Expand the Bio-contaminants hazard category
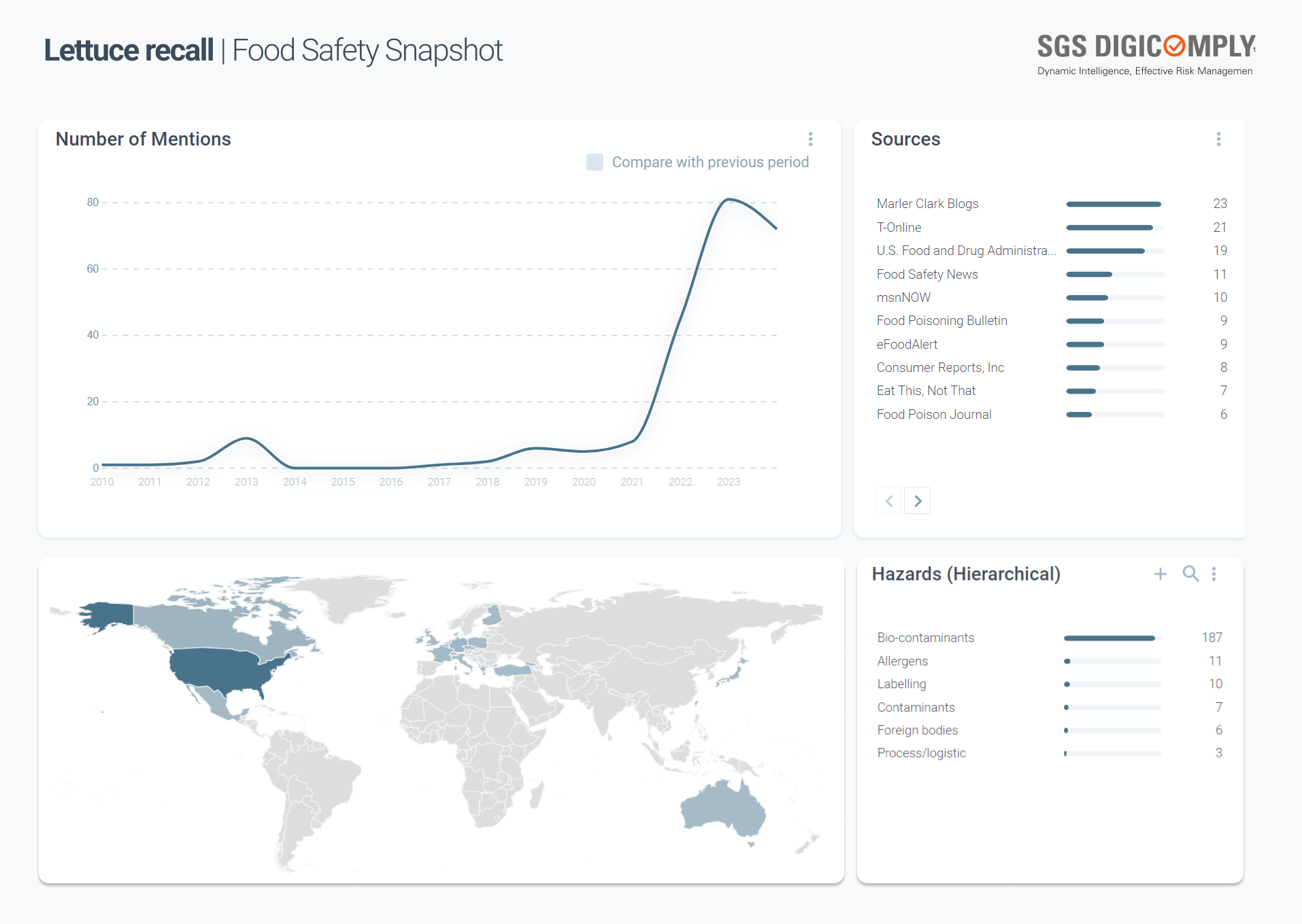1302x924 pixels. coord(925,638)
